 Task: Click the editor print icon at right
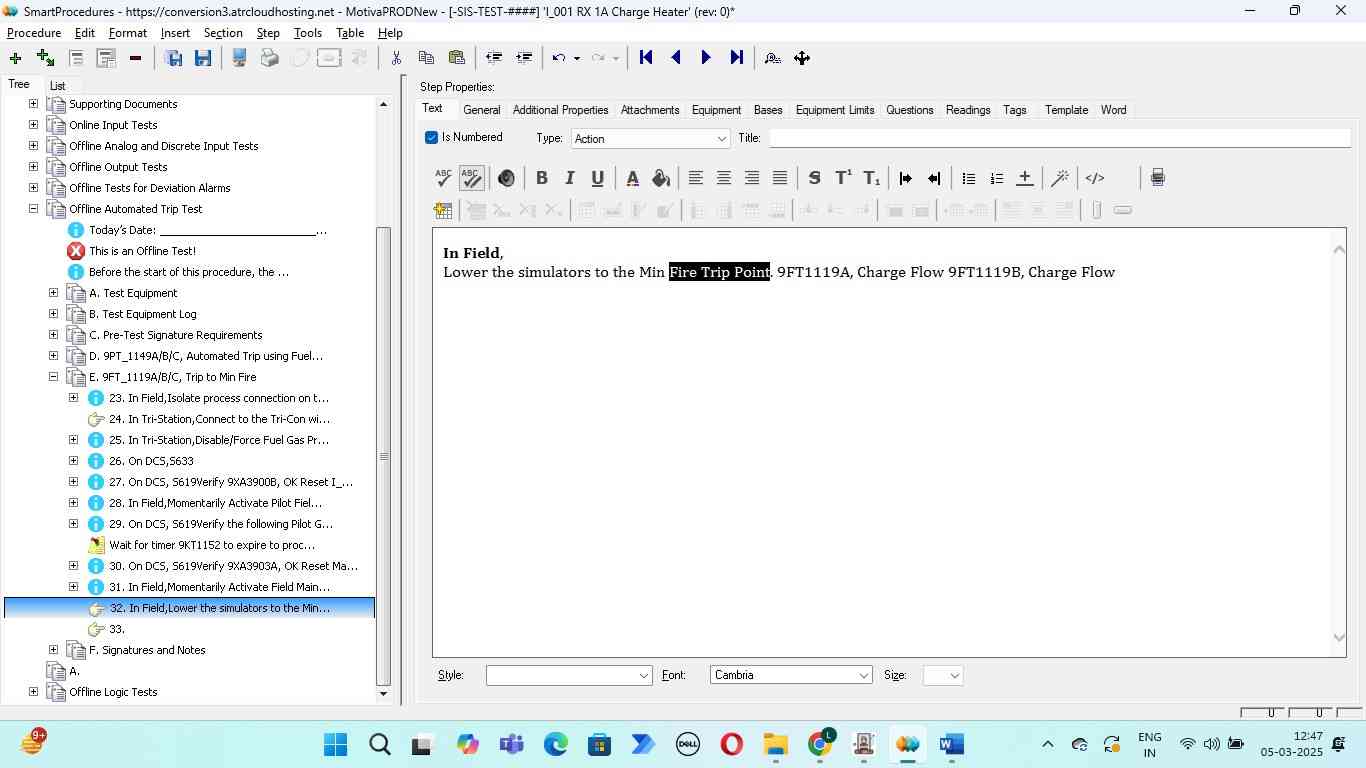pos(1157,178)
